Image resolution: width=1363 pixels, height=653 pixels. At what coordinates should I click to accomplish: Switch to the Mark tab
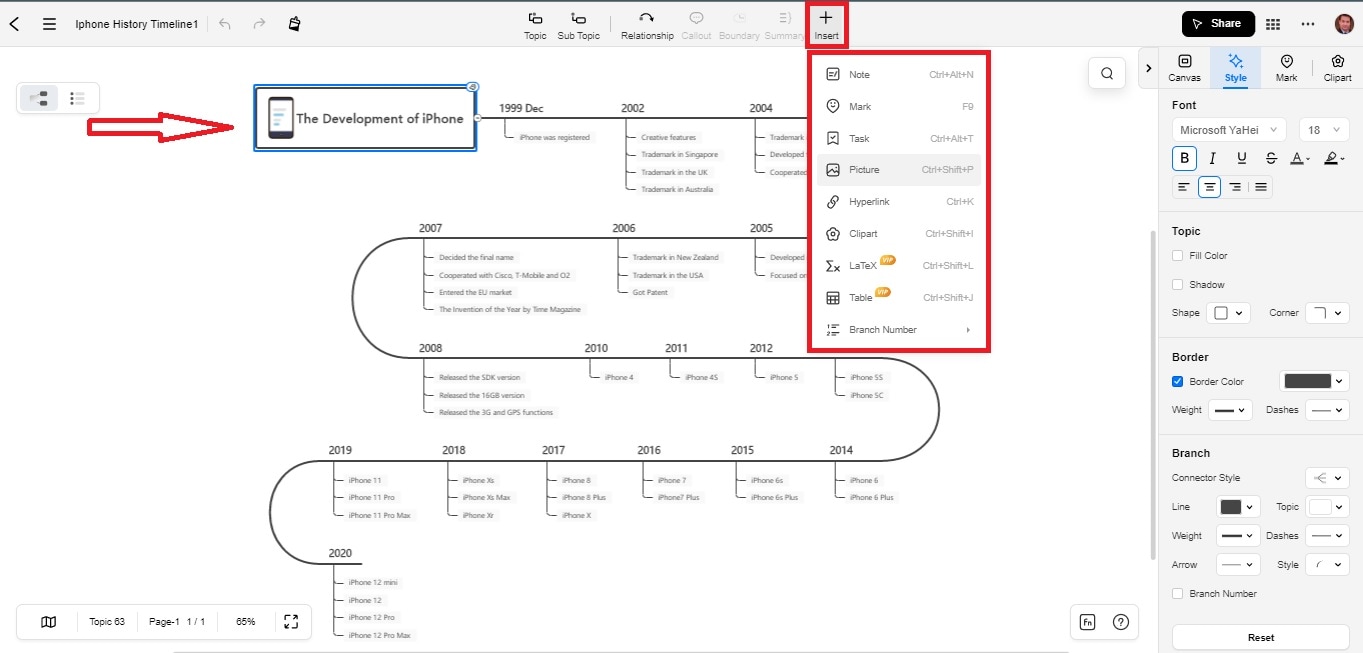click(1286, 68)
